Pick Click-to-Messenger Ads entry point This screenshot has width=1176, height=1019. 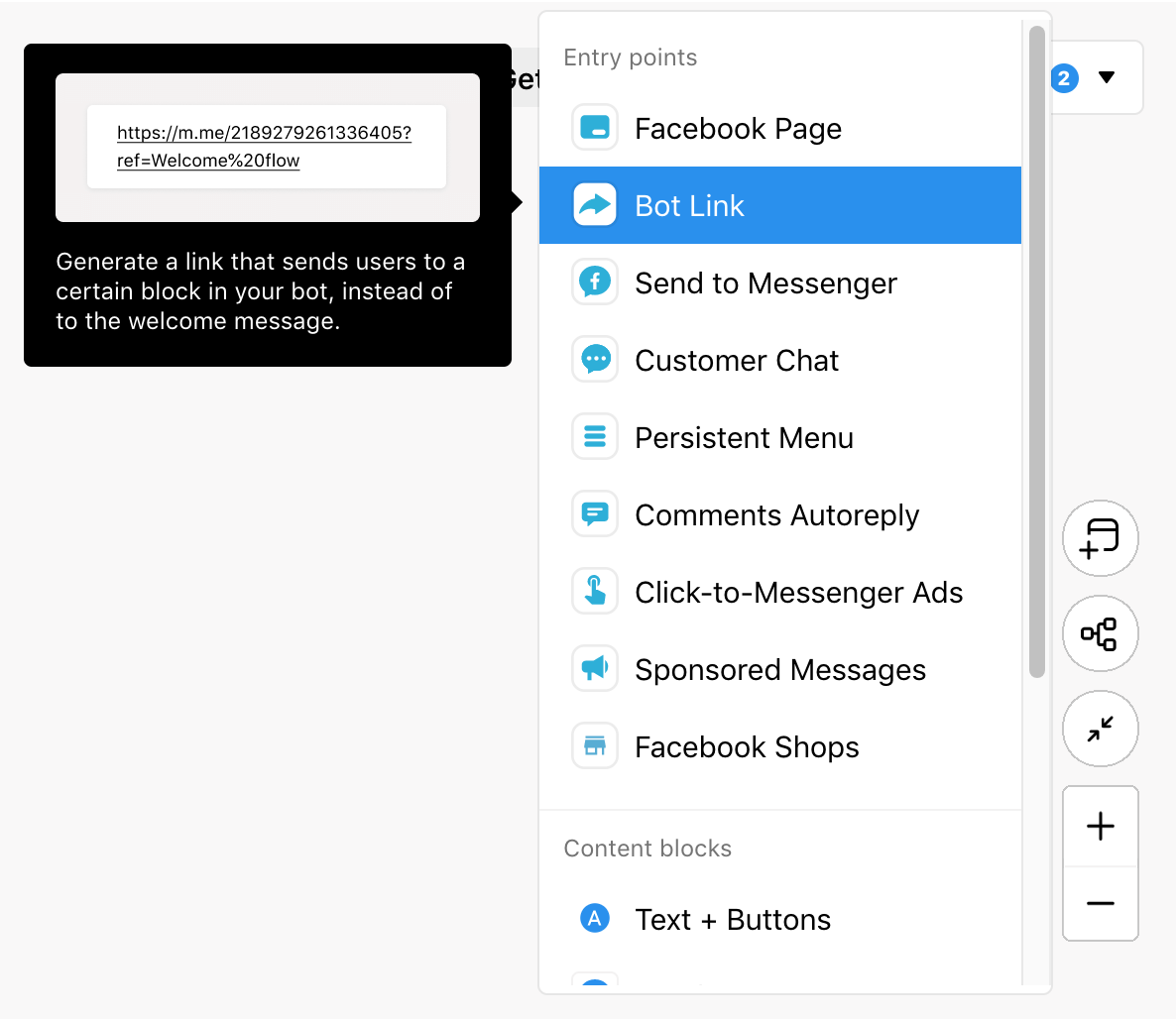(780, 592)
